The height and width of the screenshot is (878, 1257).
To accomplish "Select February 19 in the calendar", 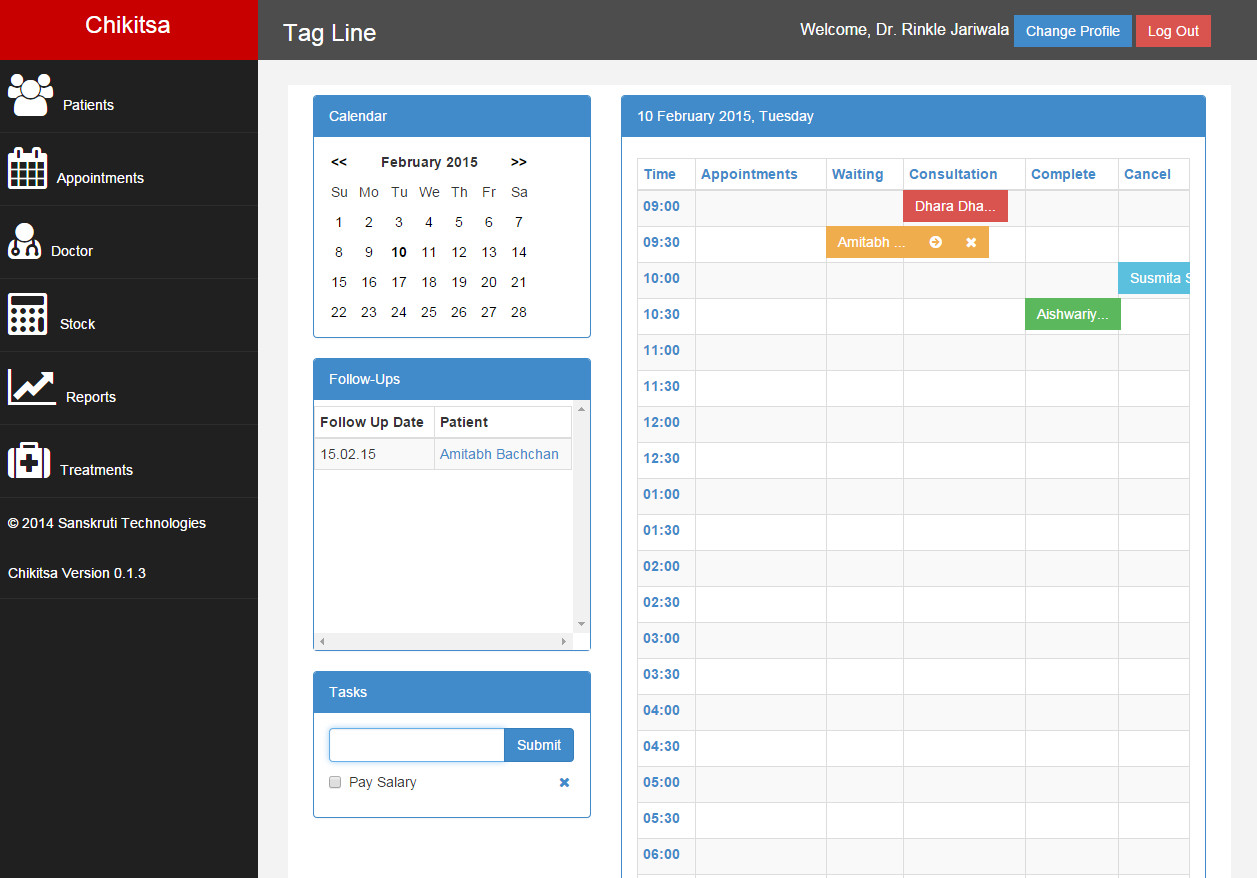I will (x=459, y=282).
